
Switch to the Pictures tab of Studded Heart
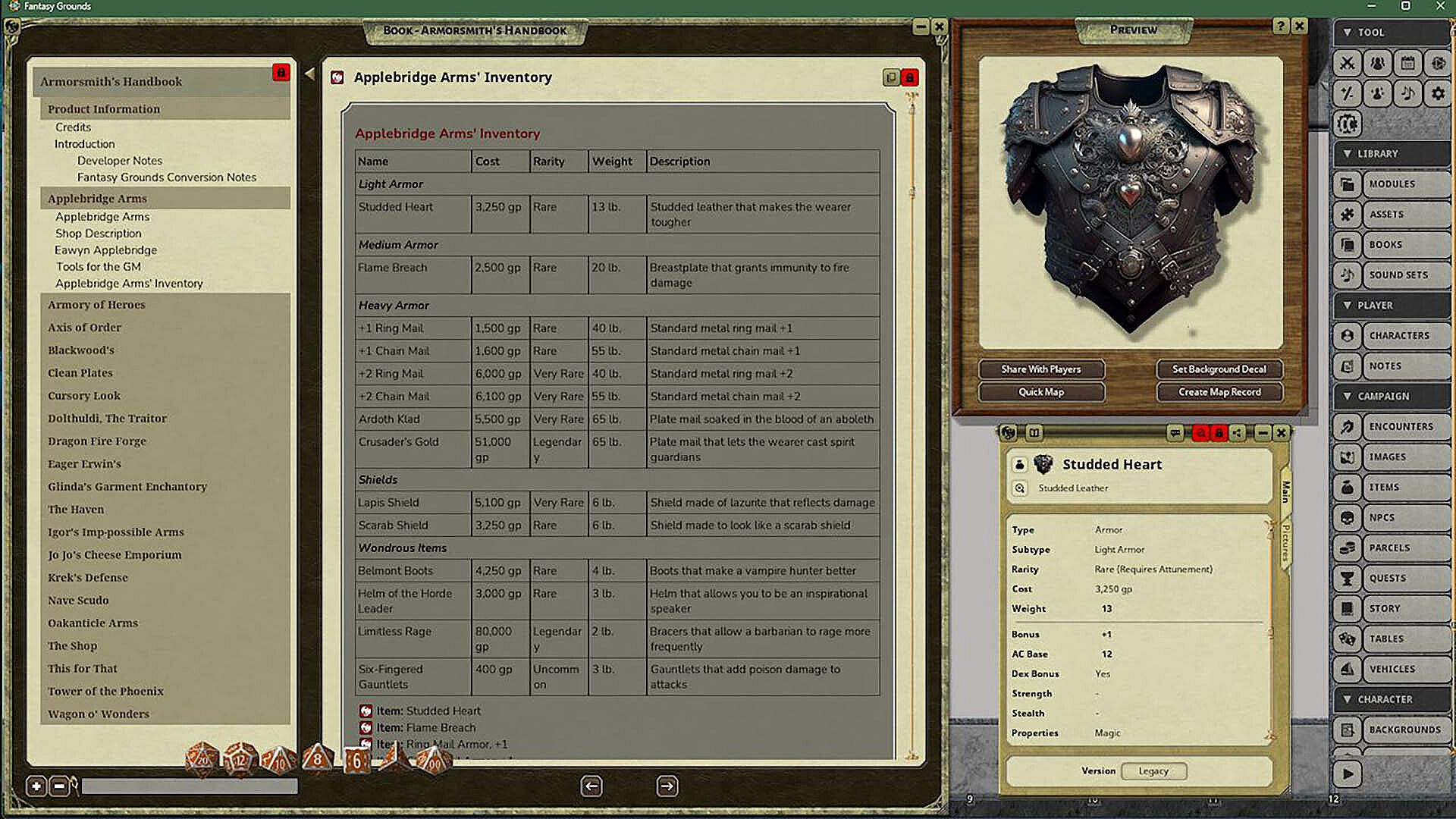tap(1285, 542)
